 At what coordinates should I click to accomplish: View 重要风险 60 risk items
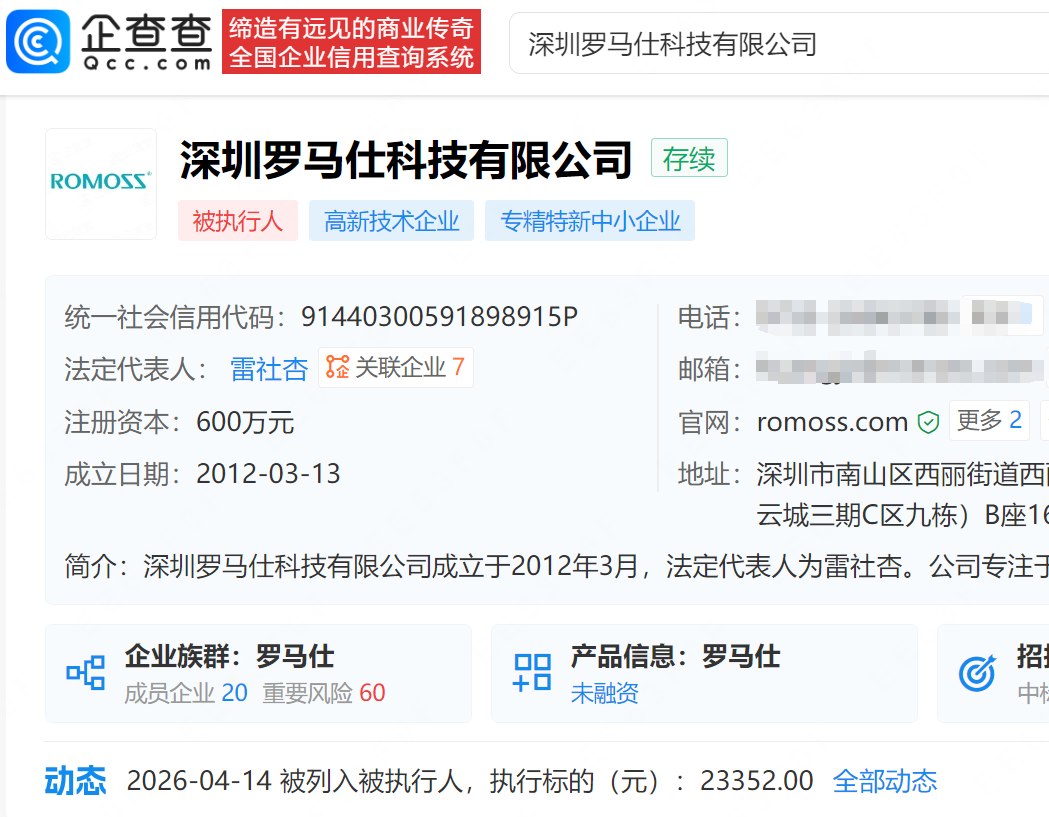pos(324,693)
